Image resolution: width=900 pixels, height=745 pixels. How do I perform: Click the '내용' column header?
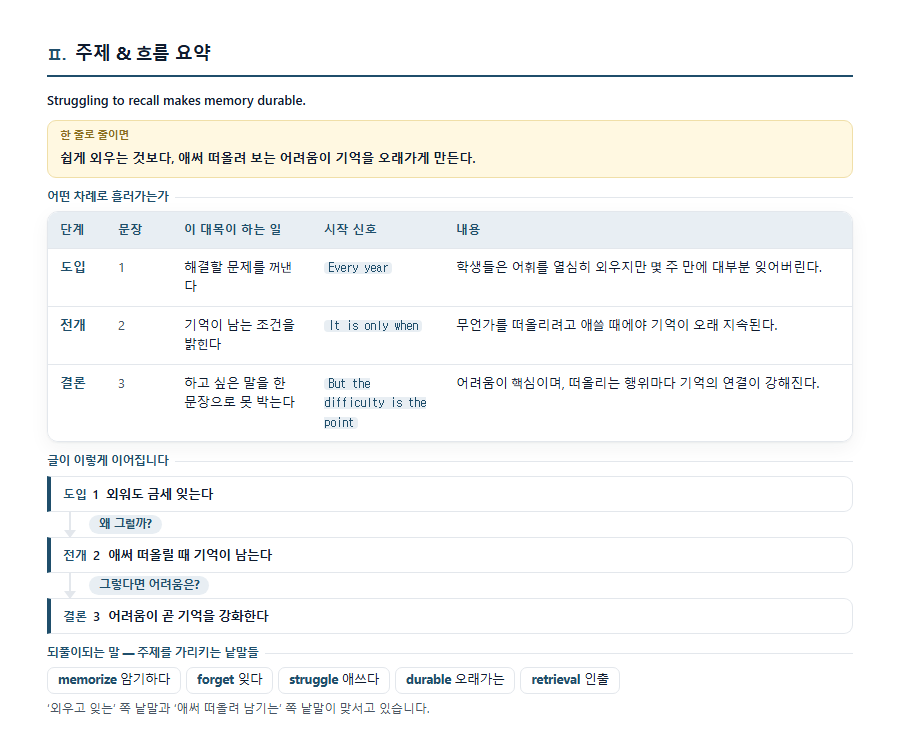coord(468,230)
